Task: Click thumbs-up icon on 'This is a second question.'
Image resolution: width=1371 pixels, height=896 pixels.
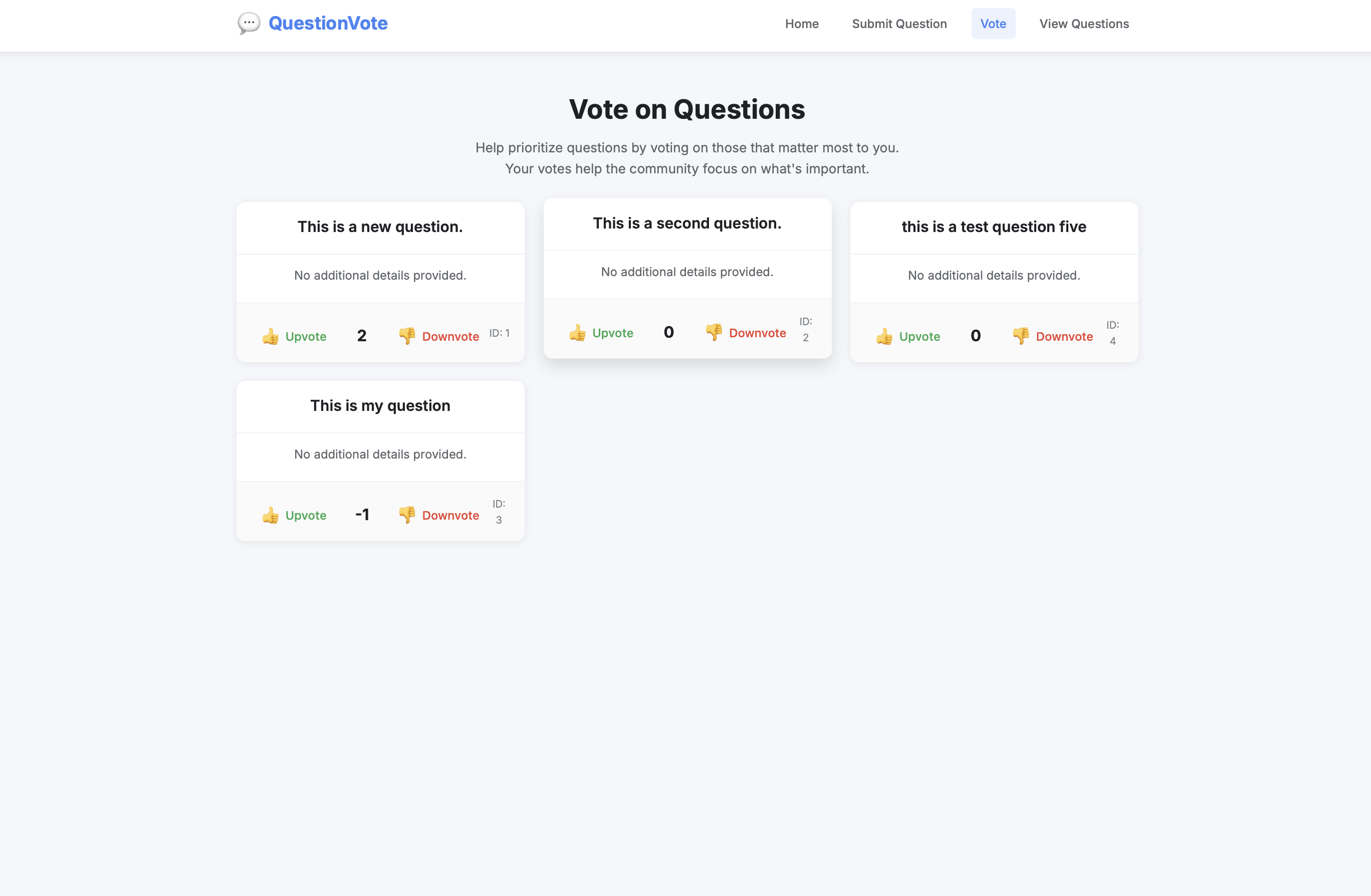Action: pos(578,332)
